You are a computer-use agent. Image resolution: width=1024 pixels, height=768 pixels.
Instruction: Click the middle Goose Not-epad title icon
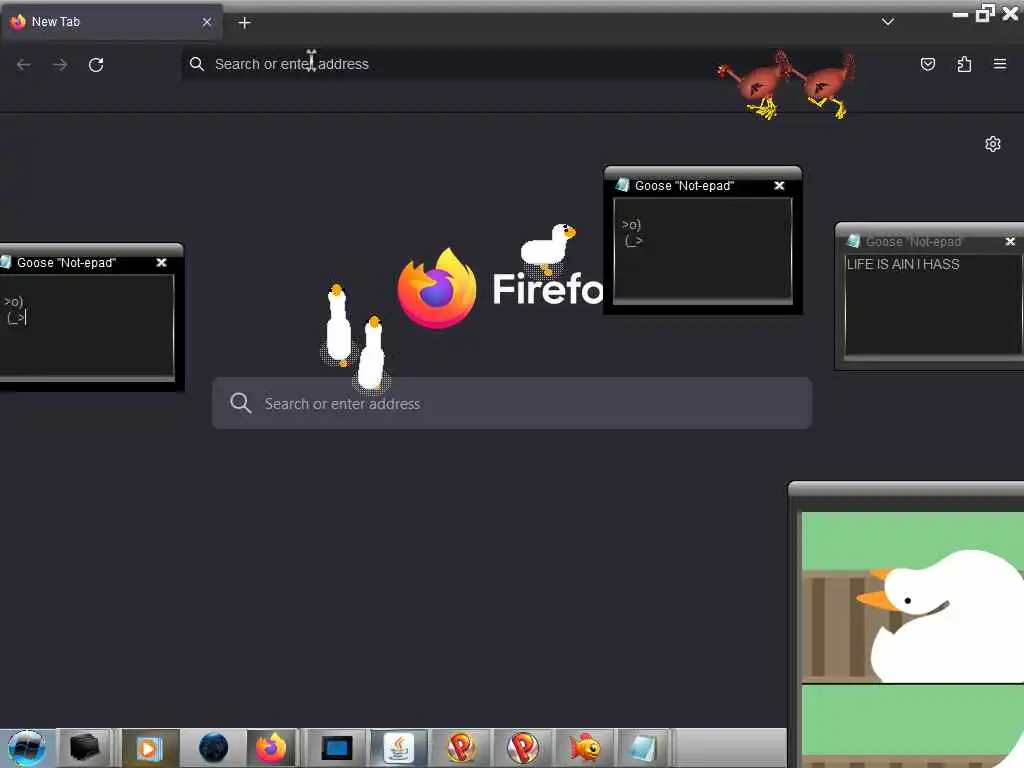click(x=622, y=185)
